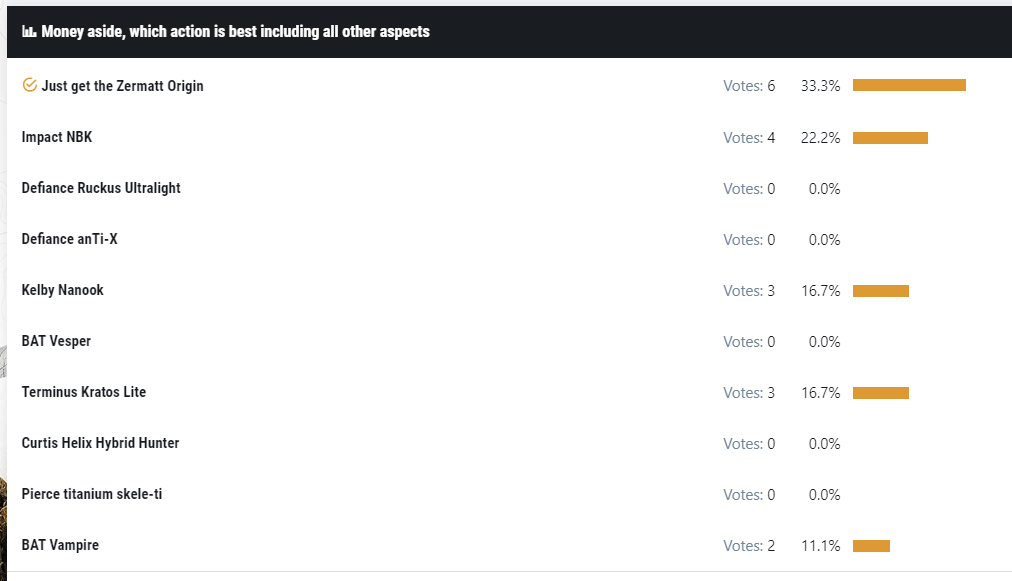Screen dimensions: 1012x581
Task: View 'Votes: 0' for Pierce titanium skele-ti
Action: pos(749,494)
